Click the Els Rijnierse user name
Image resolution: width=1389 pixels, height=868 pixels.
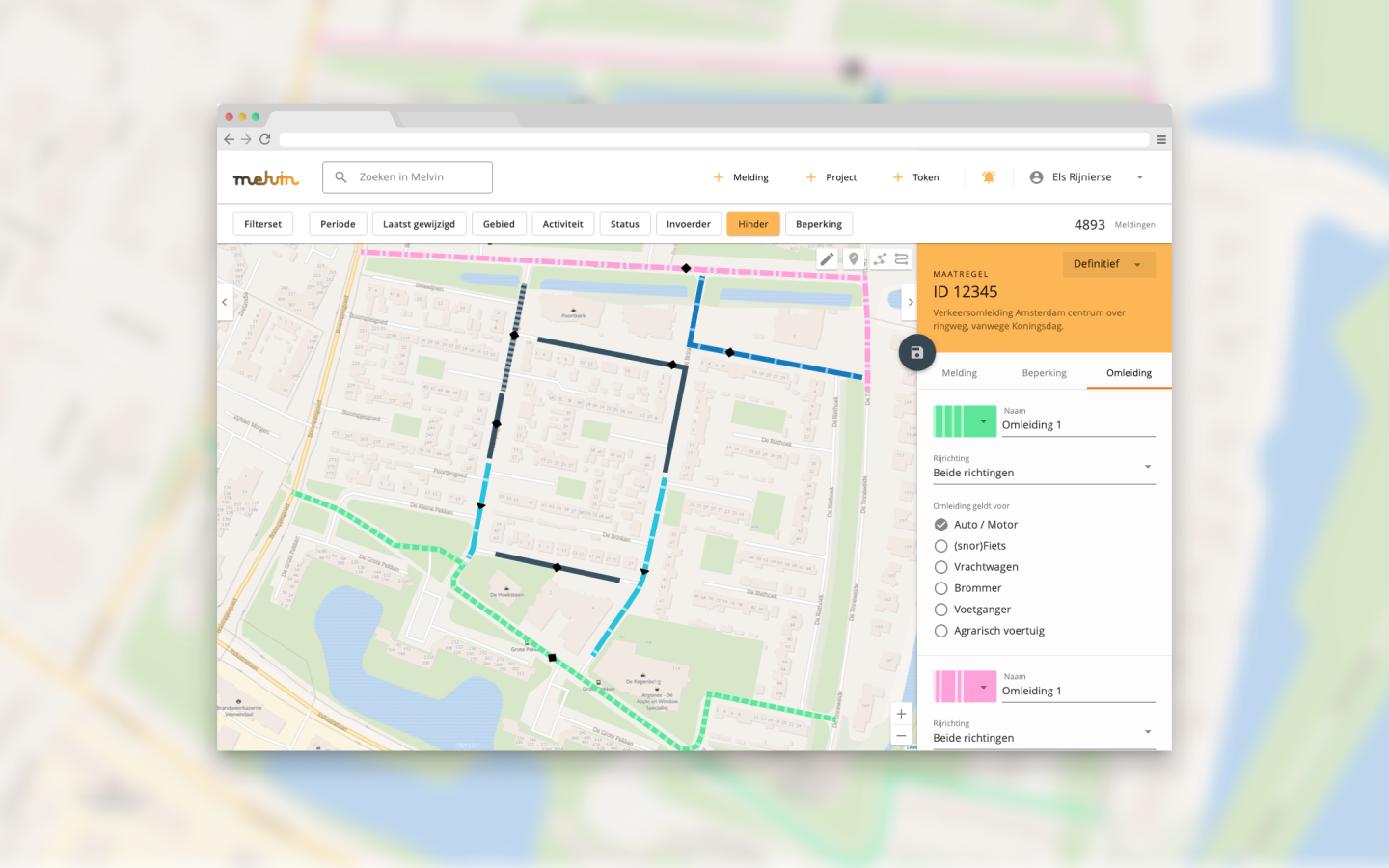tap(1081, 177)
